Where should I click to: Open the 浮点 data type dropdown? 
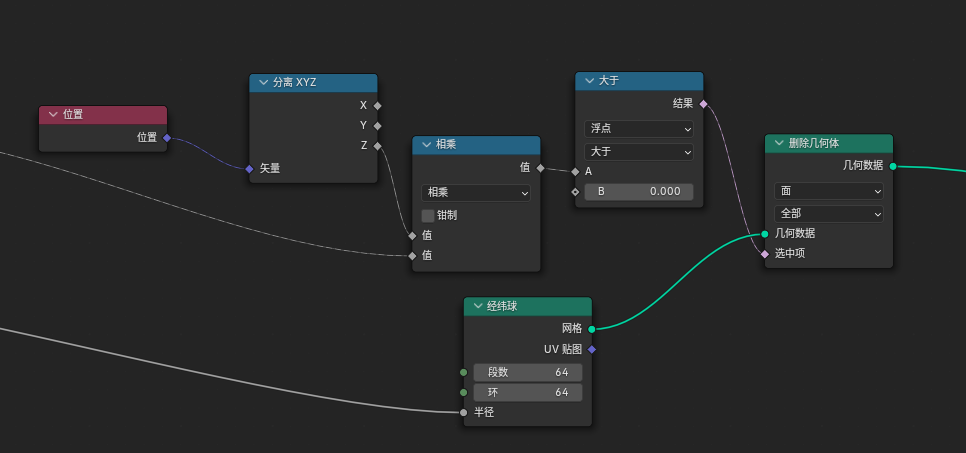(638, 129)
